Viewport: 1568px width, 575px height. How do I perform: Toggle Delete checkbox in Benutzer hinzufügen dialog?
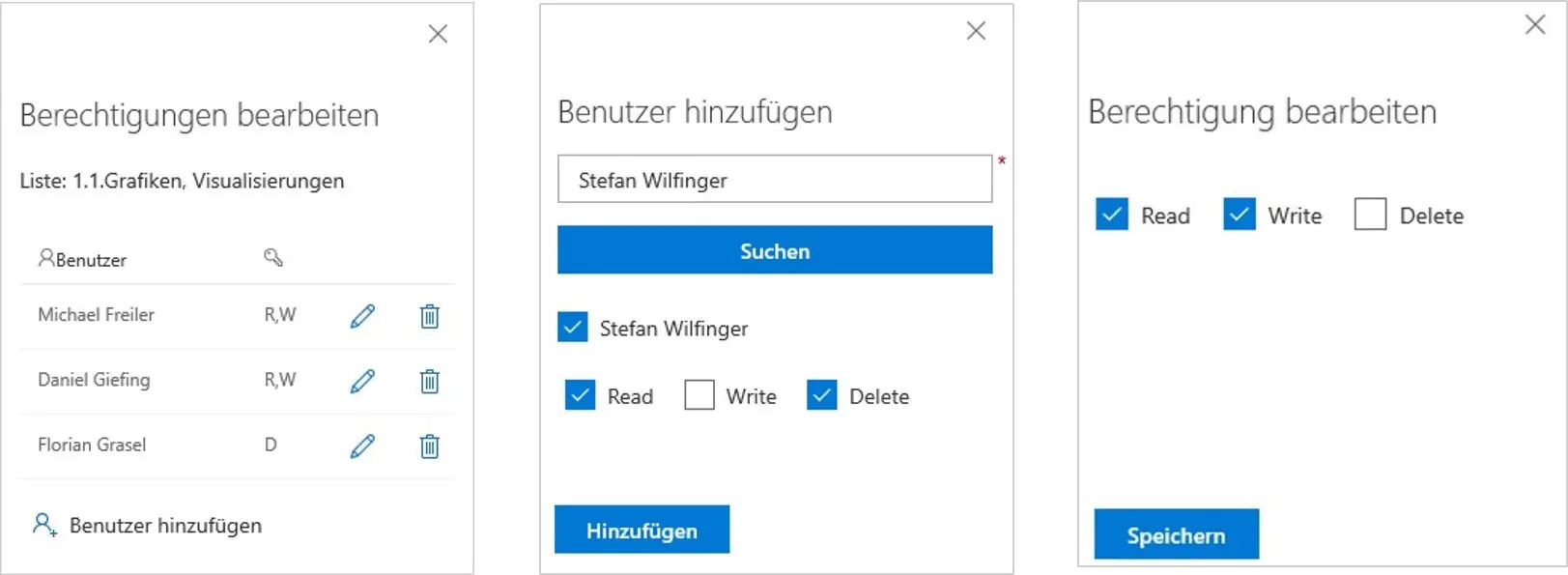[x=821, y=395]
